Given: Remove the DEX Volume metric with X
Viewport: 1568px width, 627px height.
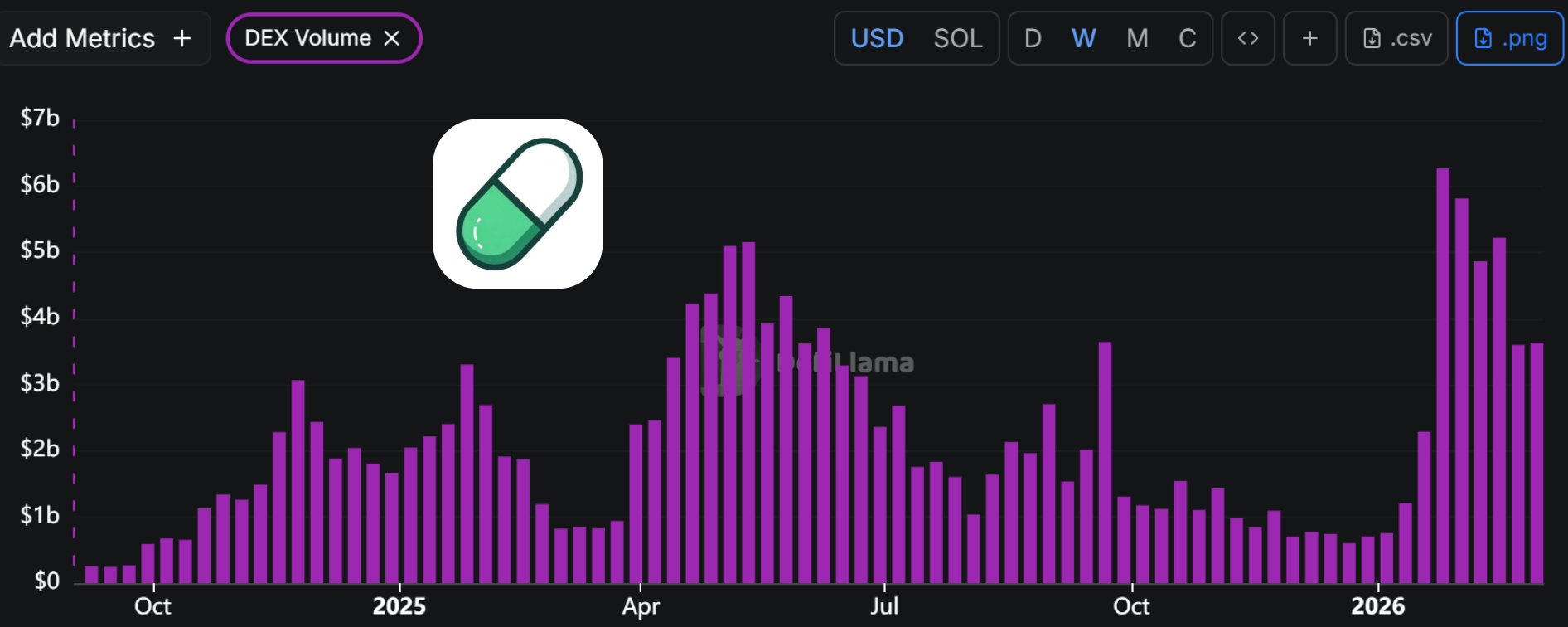Looking at the screenshot, I should tap(392, 38).
